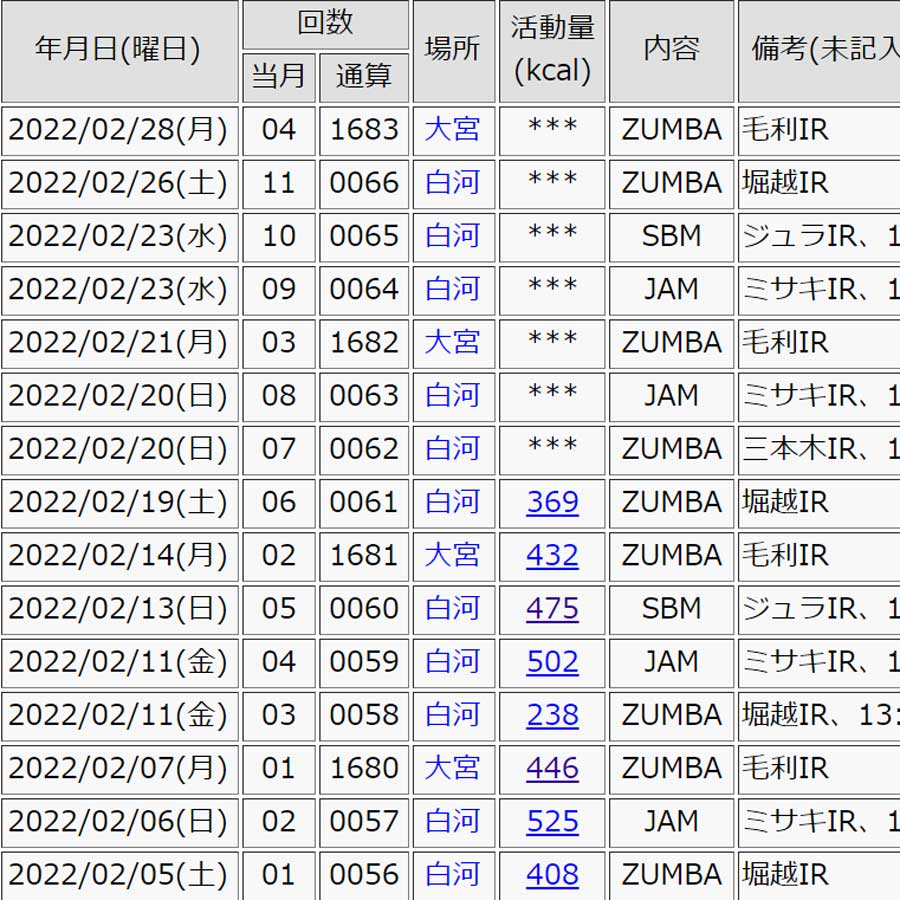Click 白河 link in count 0062 row

[452, 449]
